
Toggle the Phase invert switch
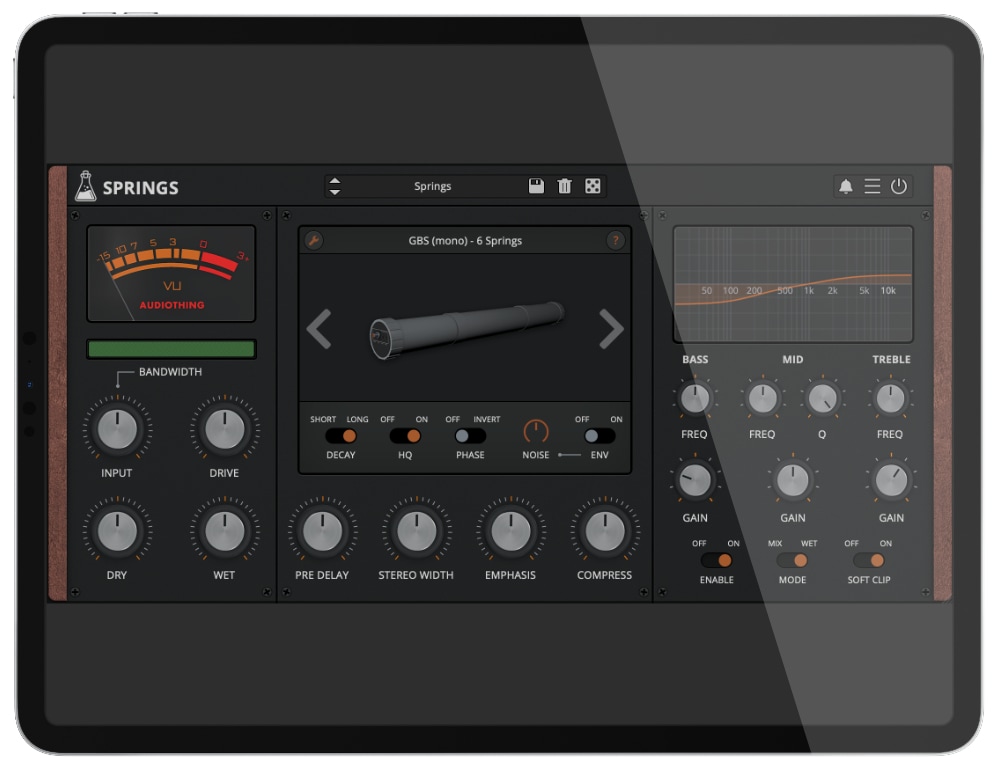coord(470,436)
